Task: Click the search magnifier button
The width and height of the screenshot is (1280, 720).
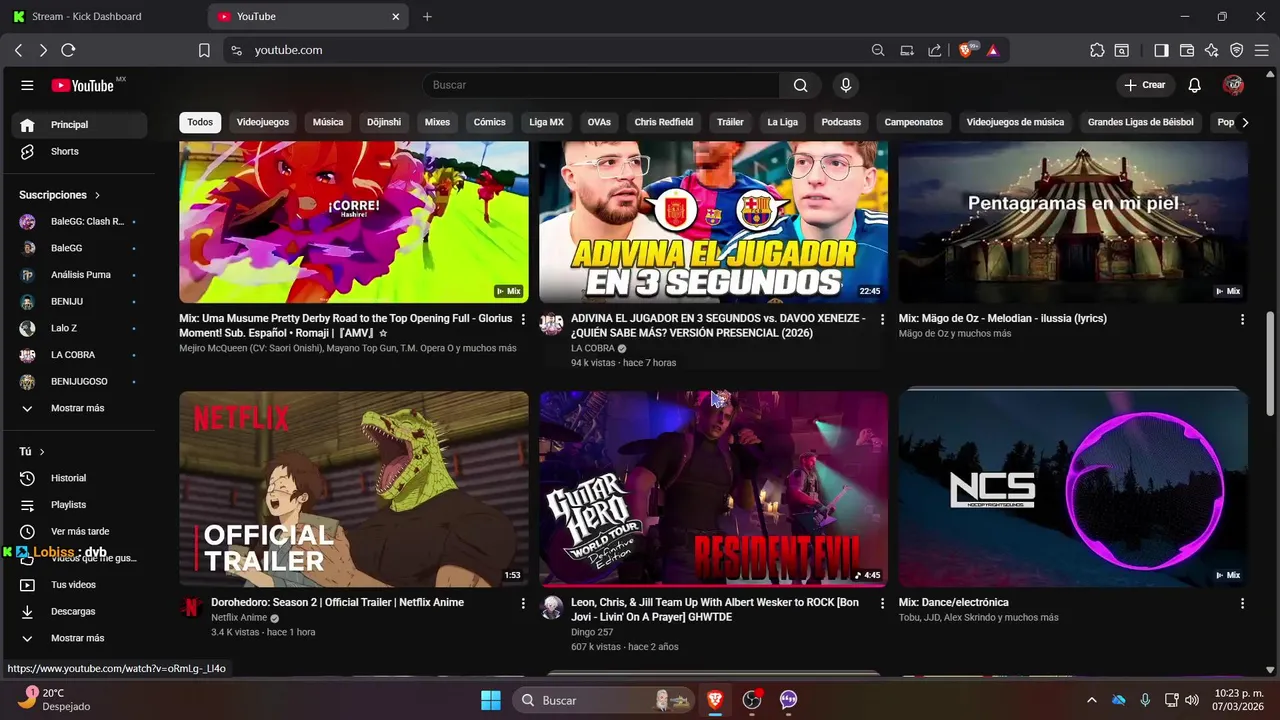Action: point(800,85)
